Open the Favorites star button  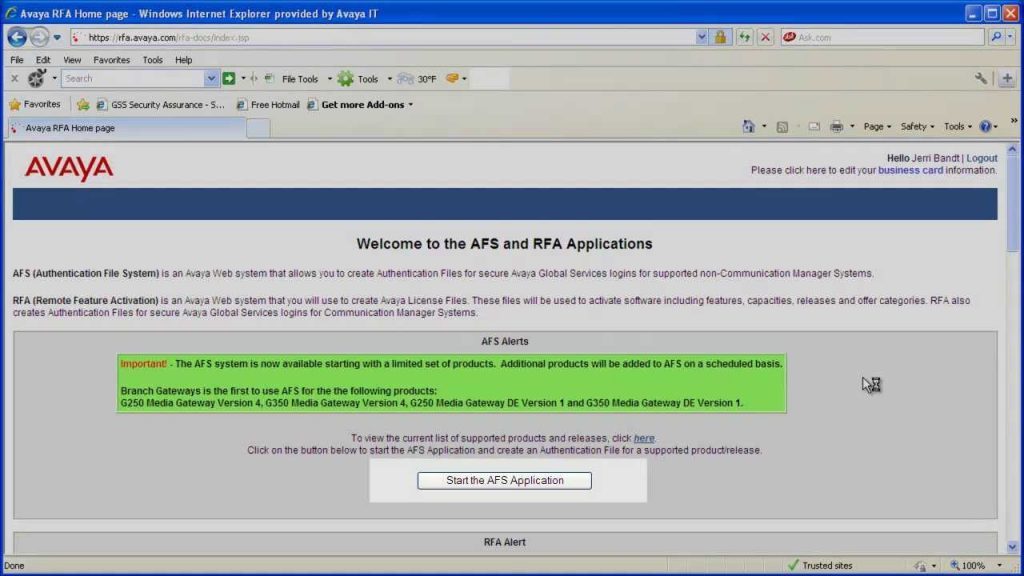click(35, 104)
